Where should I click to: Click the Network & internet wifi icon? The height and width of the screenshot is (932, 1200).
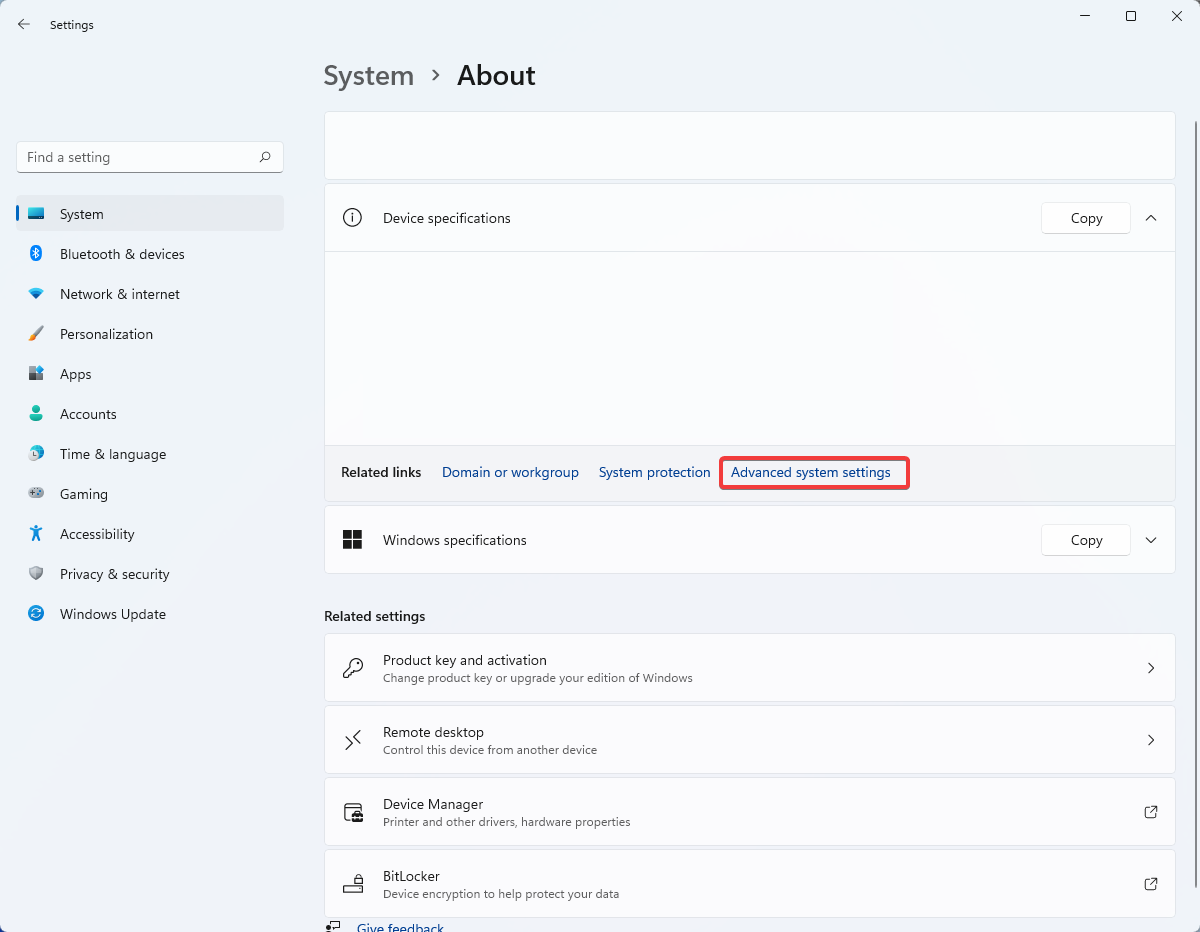click(x=36, y=294)
